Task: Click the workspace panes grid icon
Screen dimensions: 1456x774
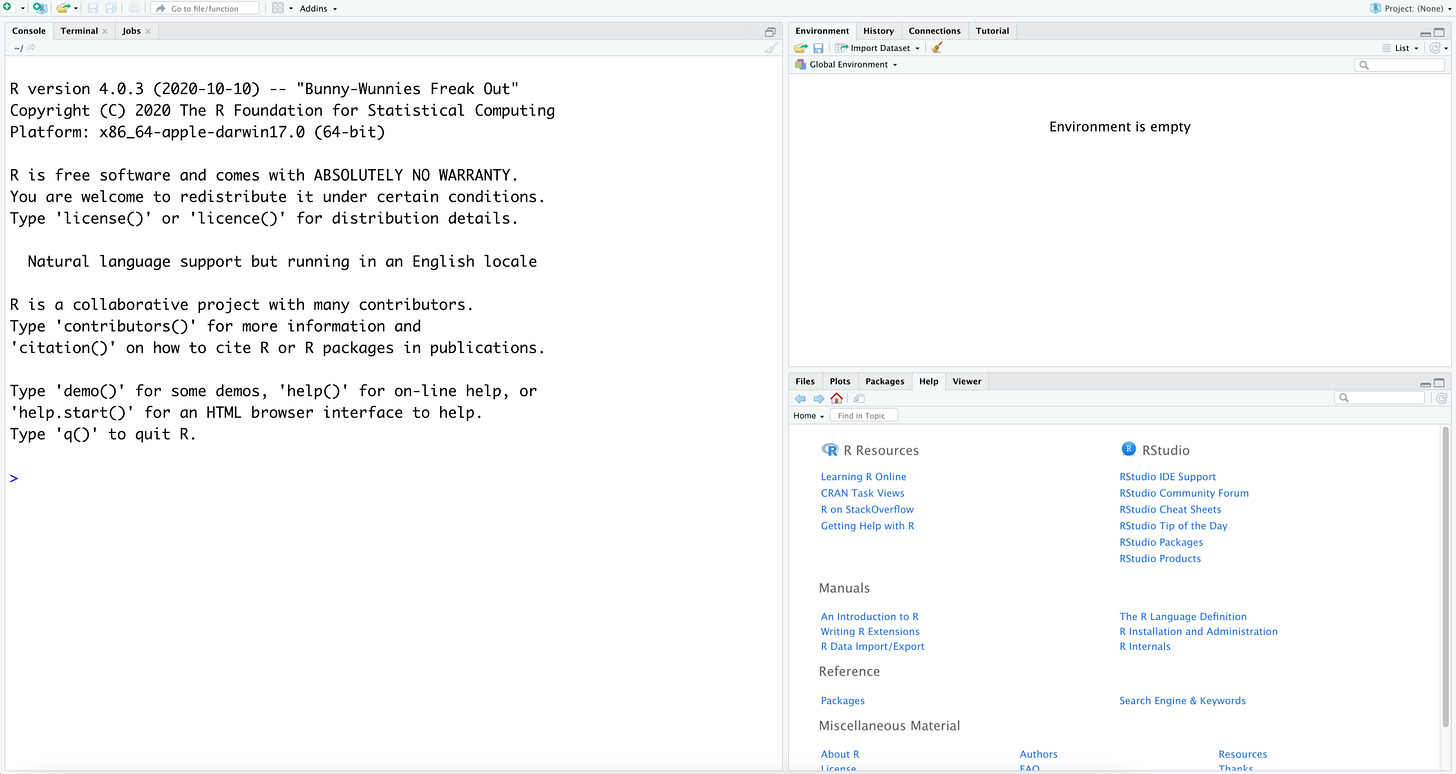Action: [x=278, y=8]
